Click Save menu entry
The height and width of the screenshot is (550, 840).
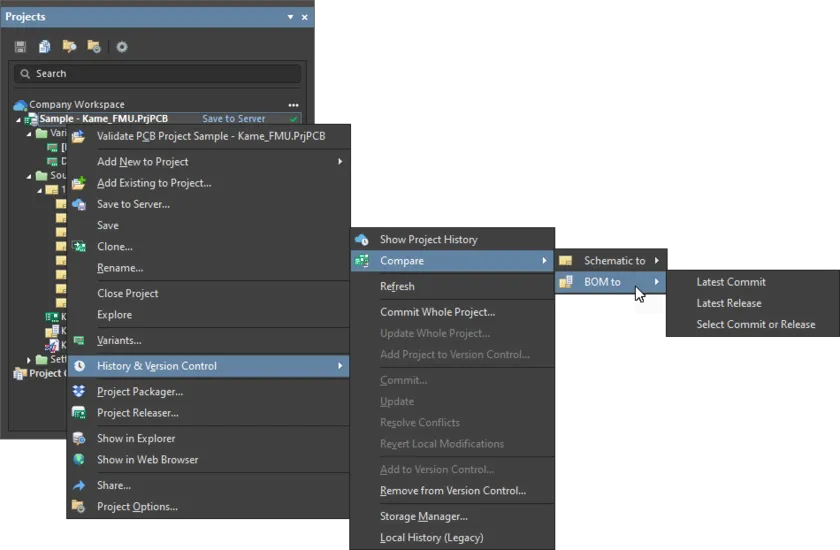pos(108,225)
